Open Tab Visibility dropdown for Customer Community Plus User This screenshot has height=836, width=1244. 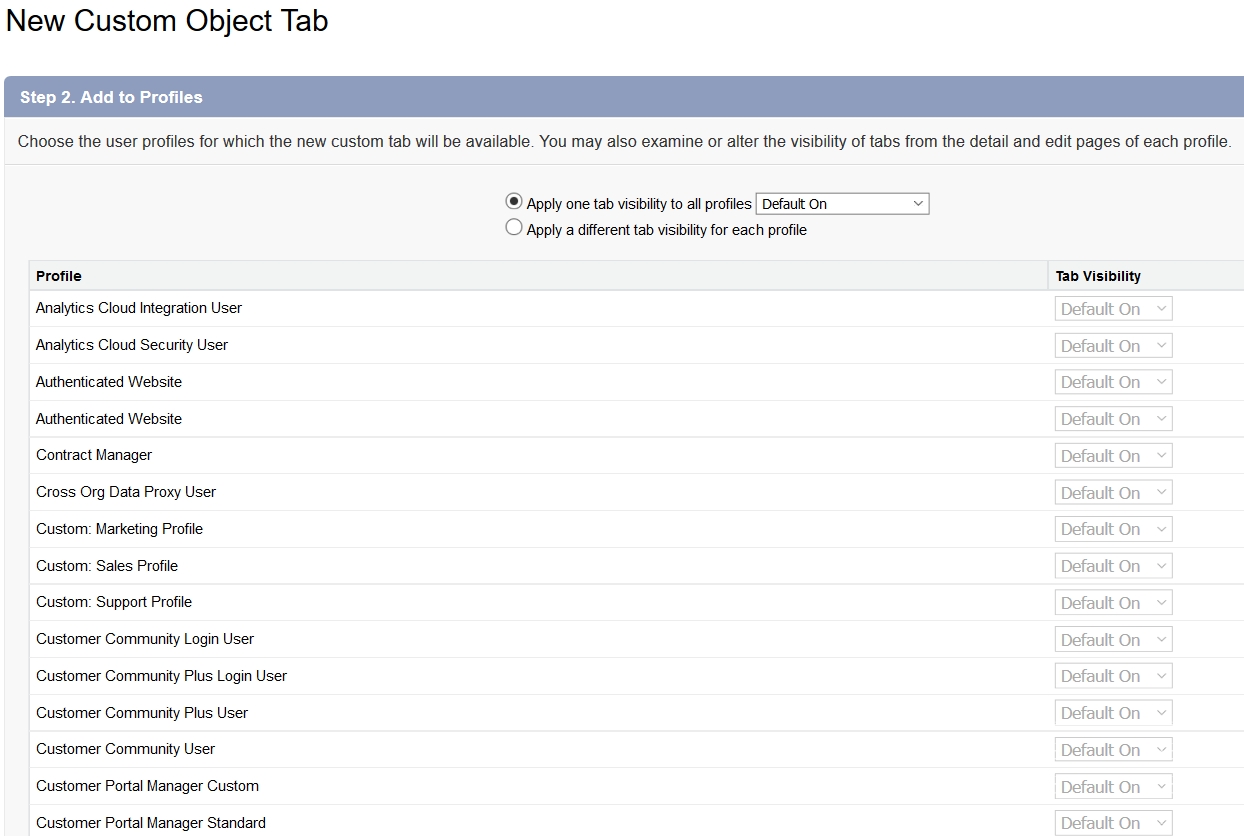click(1113, 713)
